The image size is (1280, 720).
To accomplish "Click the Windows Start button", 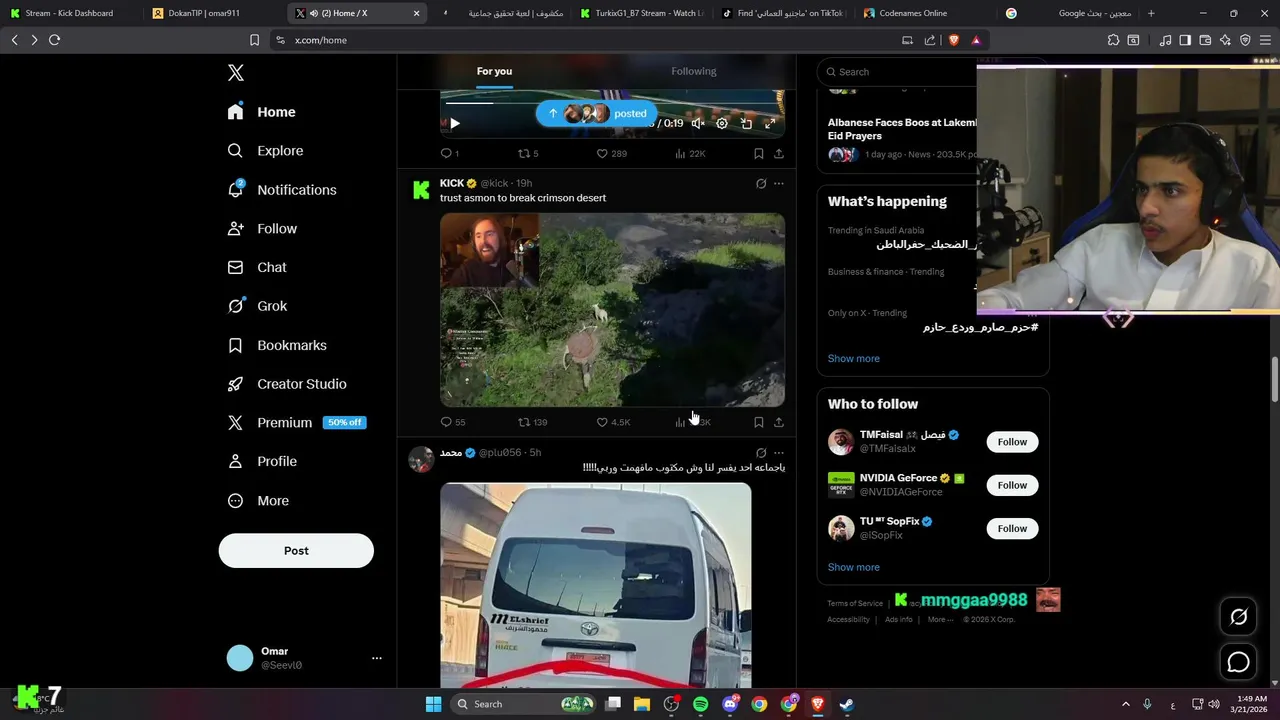I will coord(433,704).
